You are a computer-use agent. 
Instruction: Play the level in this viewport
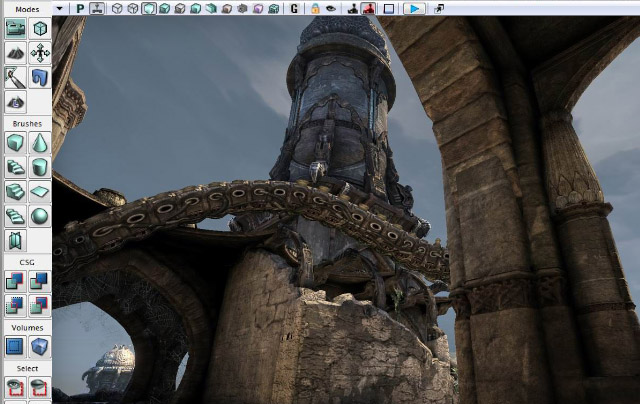413,8
